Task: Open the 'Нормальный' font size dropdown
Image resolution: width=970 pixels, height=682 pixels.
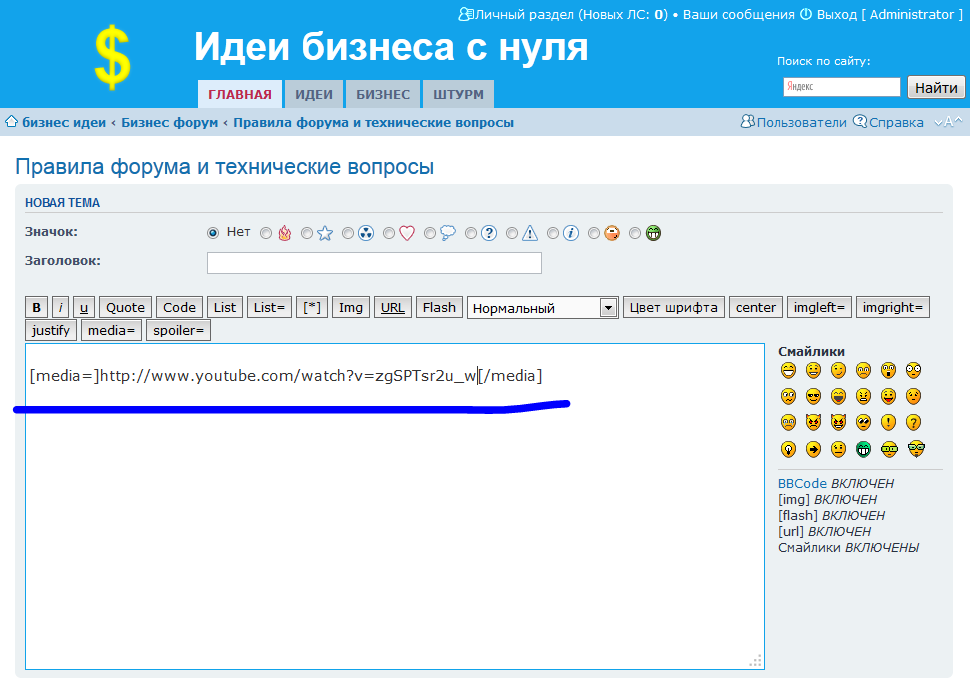Action: pyautogui.click(x=543, y=308)
